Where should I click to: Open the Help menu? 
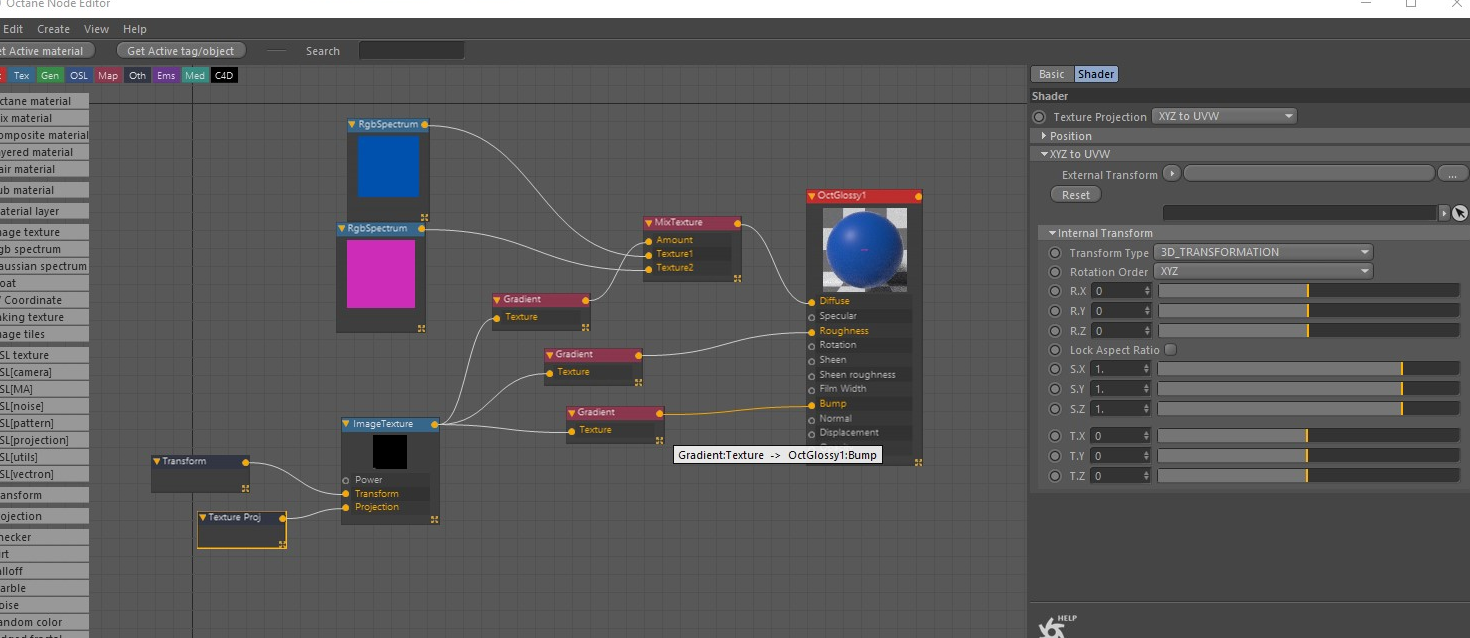click(x=134, y=29)
